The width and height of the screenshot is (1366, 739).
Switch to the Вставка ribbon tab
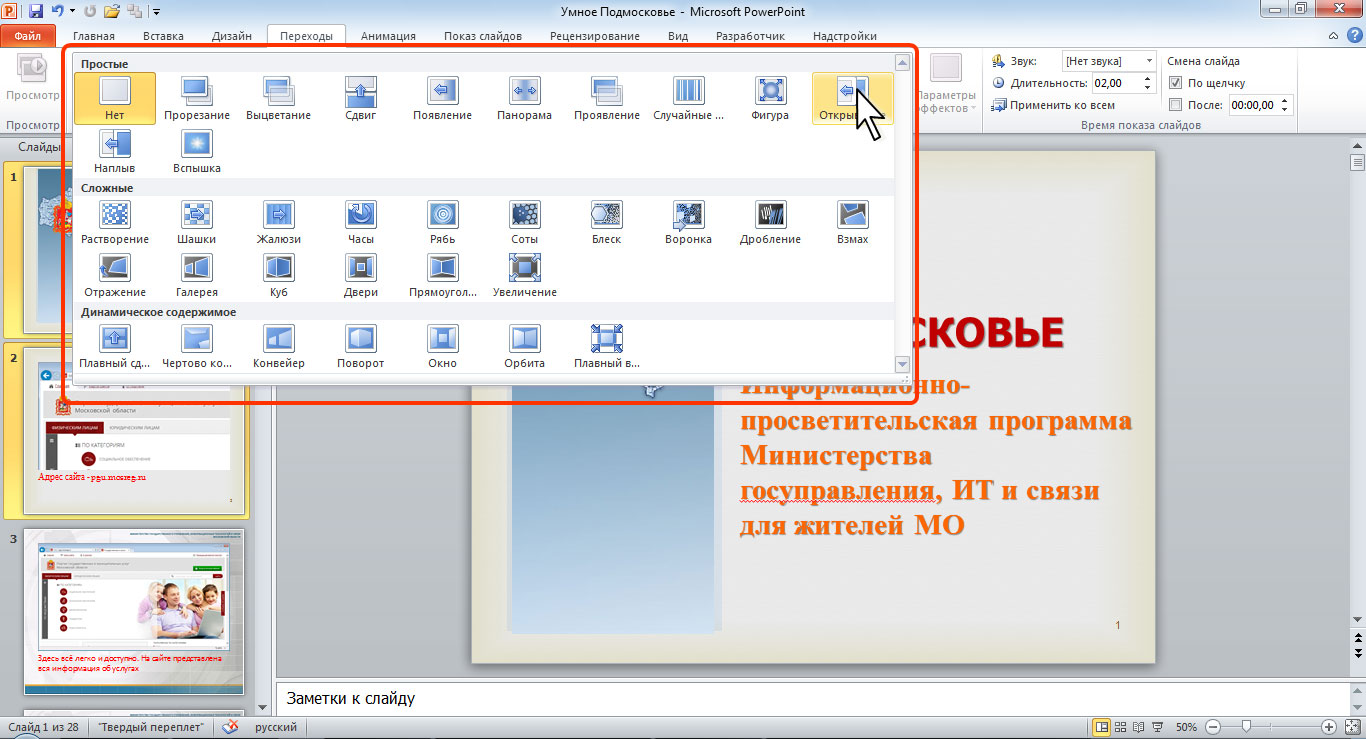pos(163,36)
